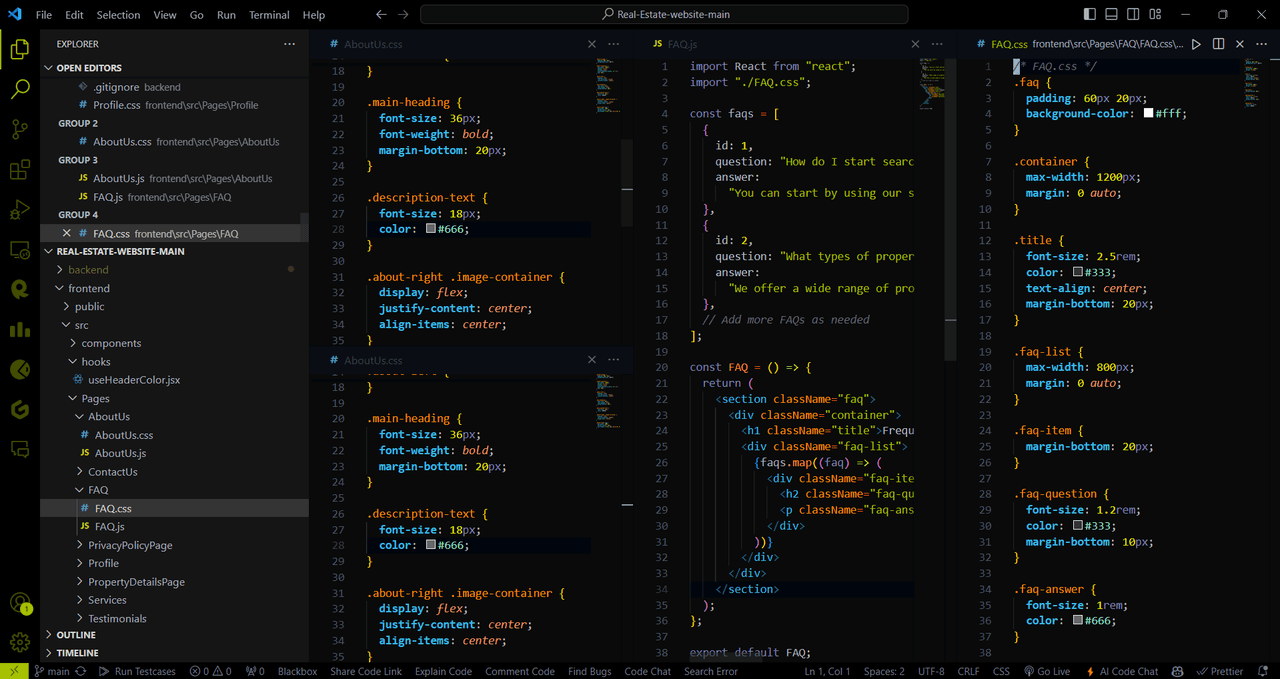Click the Manage gear icon

click(19, 642)
